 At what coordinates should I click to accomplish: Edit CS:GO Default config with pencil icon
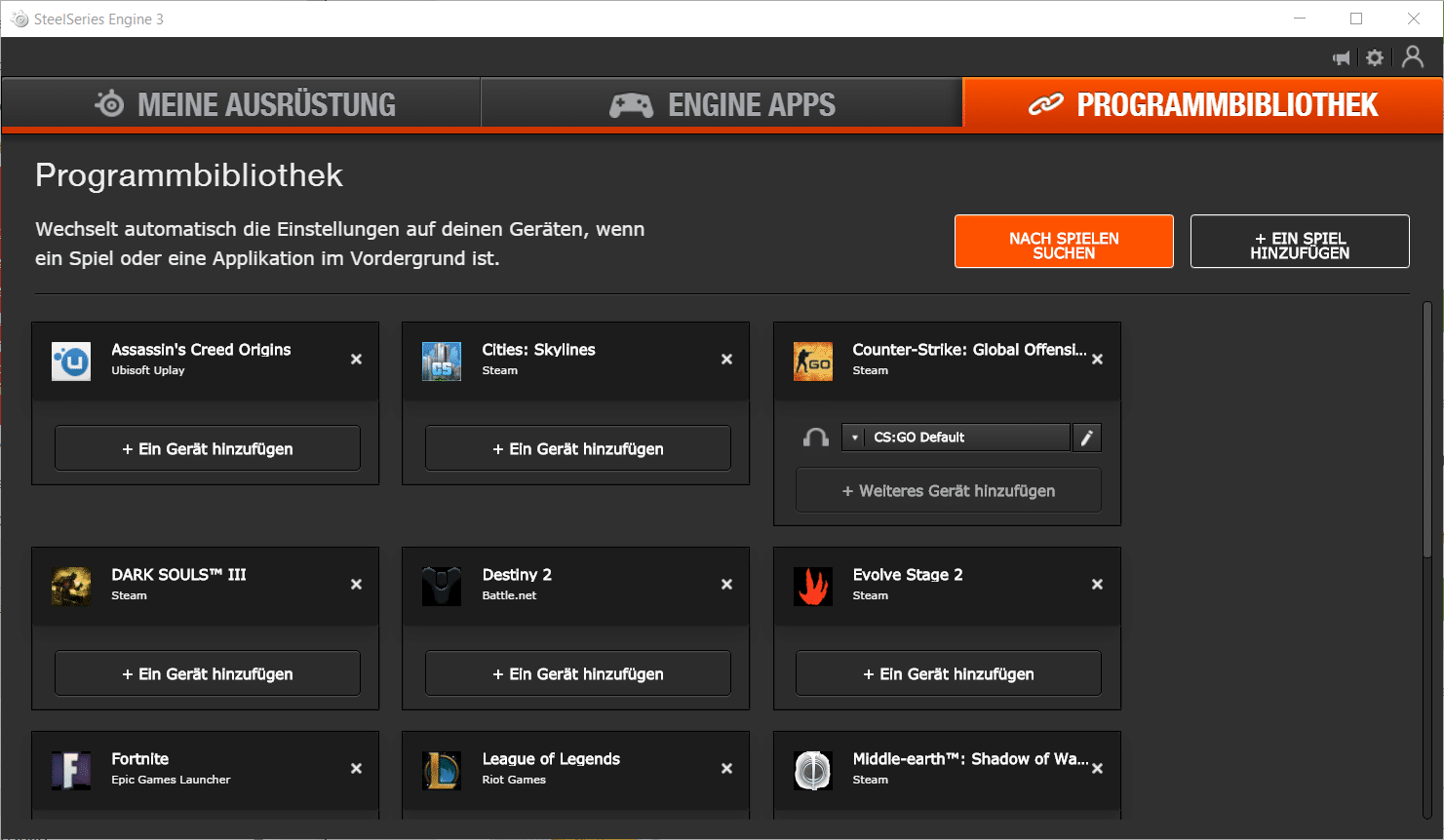(x=1086, y=438)
